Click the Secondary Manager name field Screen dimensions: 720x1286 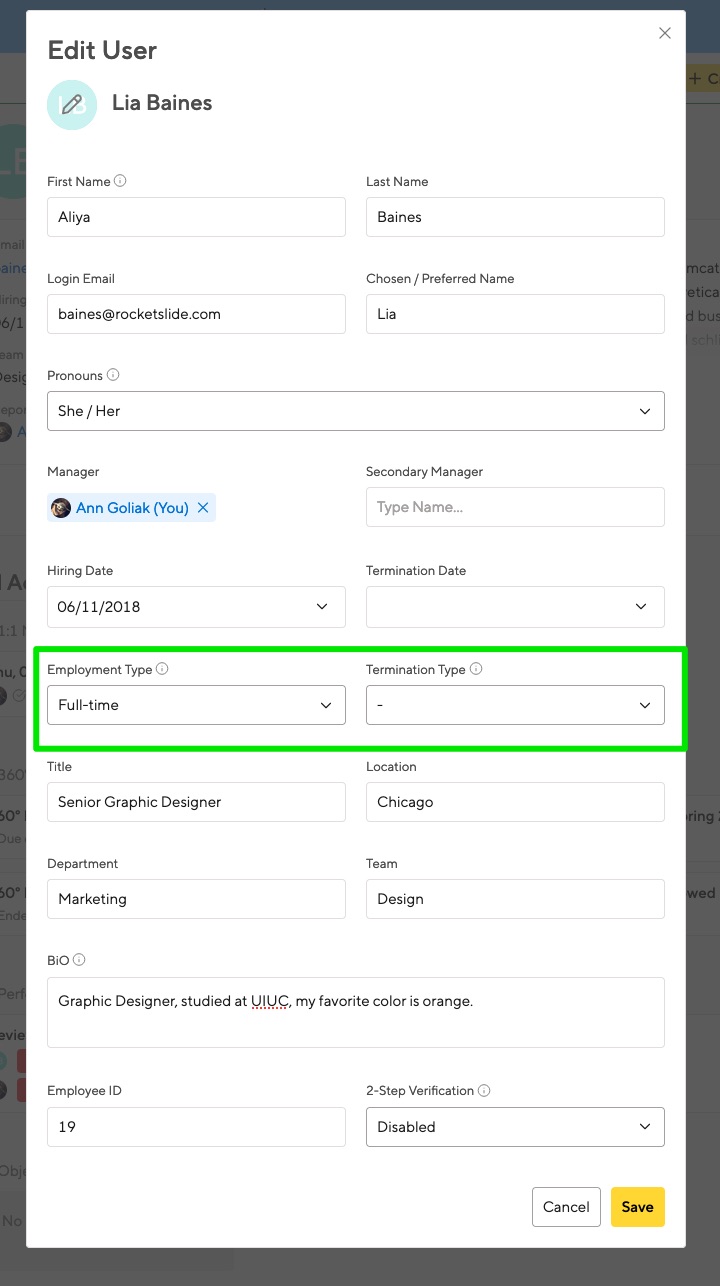click(515, 507)
